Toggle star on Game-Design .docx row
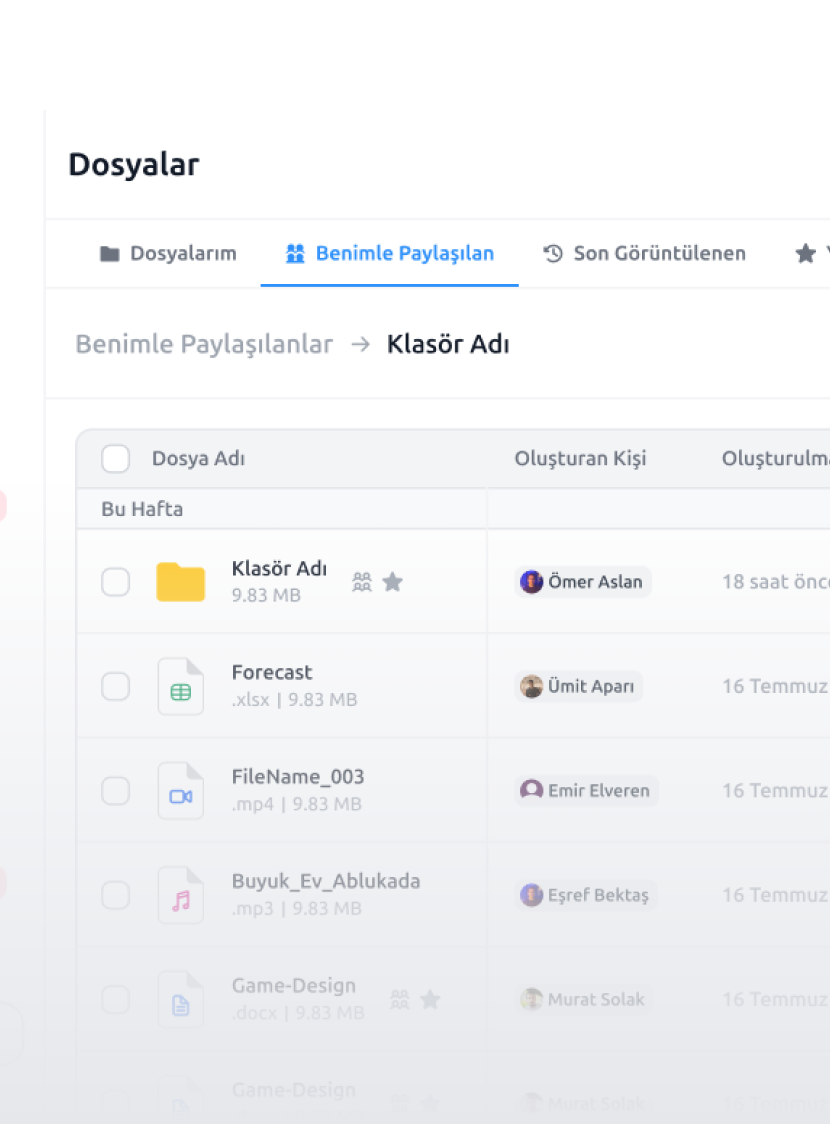Viewport: 830px width, 1124px height. [430, 999]
